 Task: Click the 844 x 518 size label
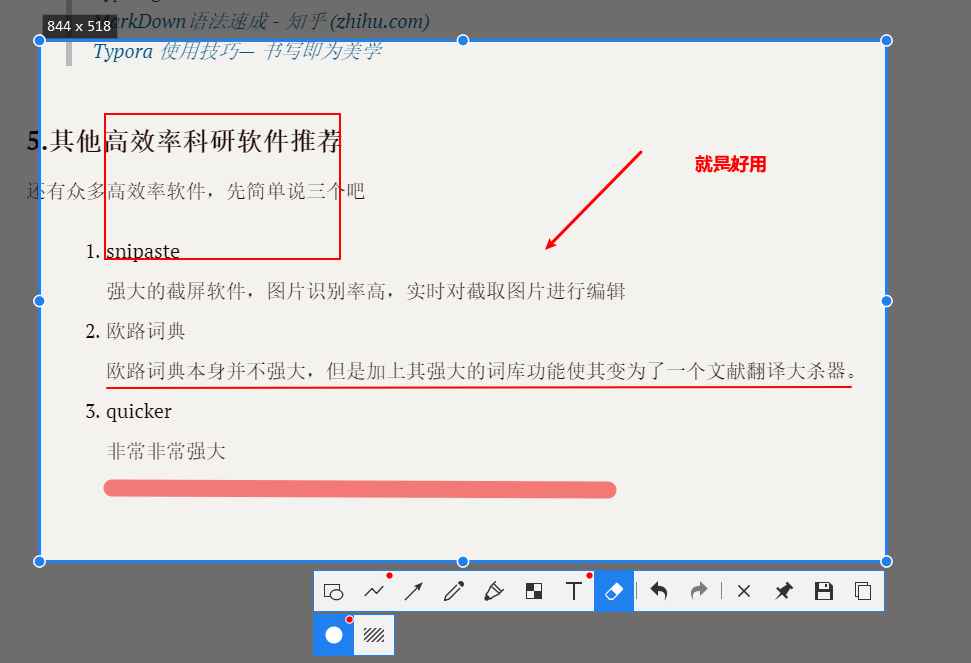point(79,26)
